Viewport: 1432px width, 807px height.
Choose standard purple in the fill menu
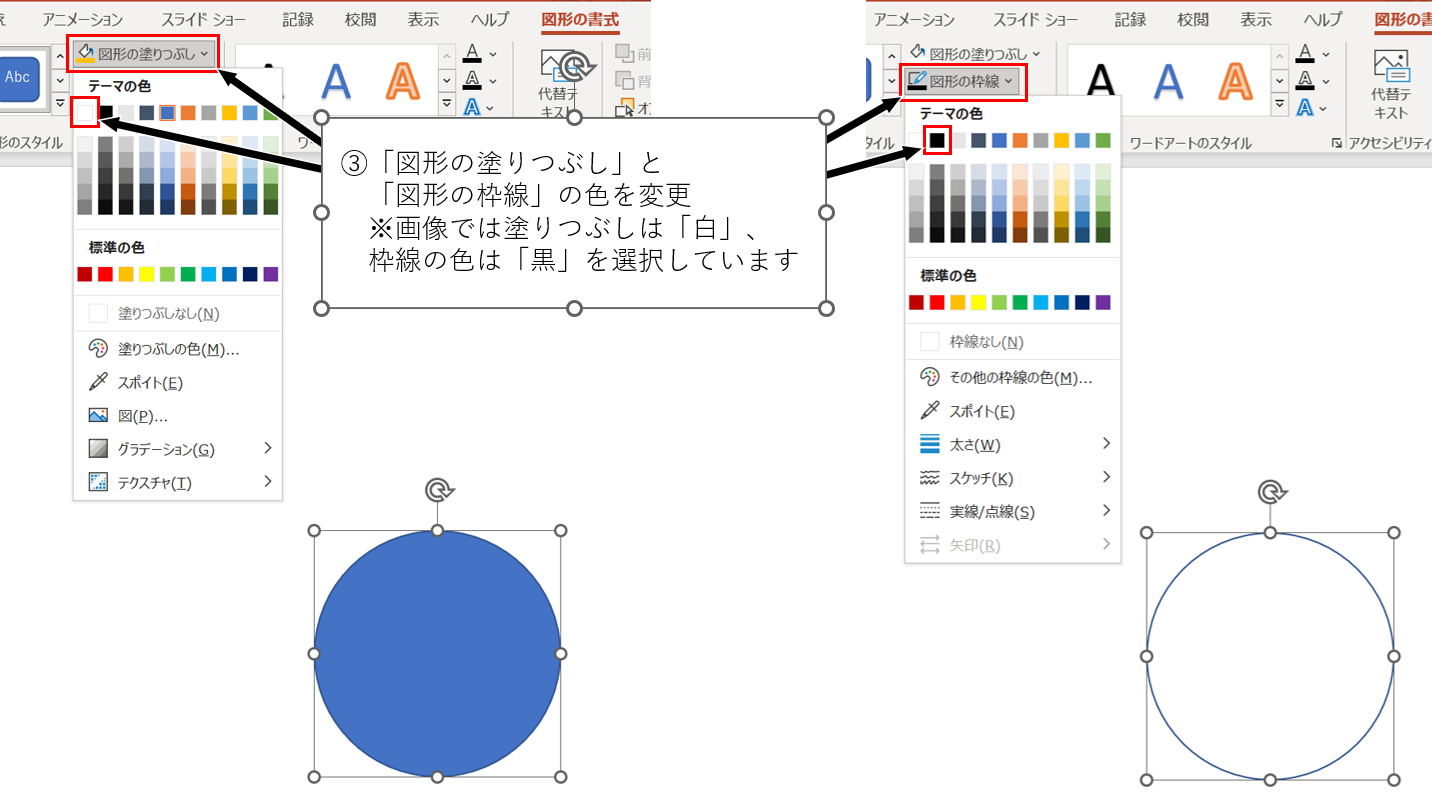pos(271,274)
